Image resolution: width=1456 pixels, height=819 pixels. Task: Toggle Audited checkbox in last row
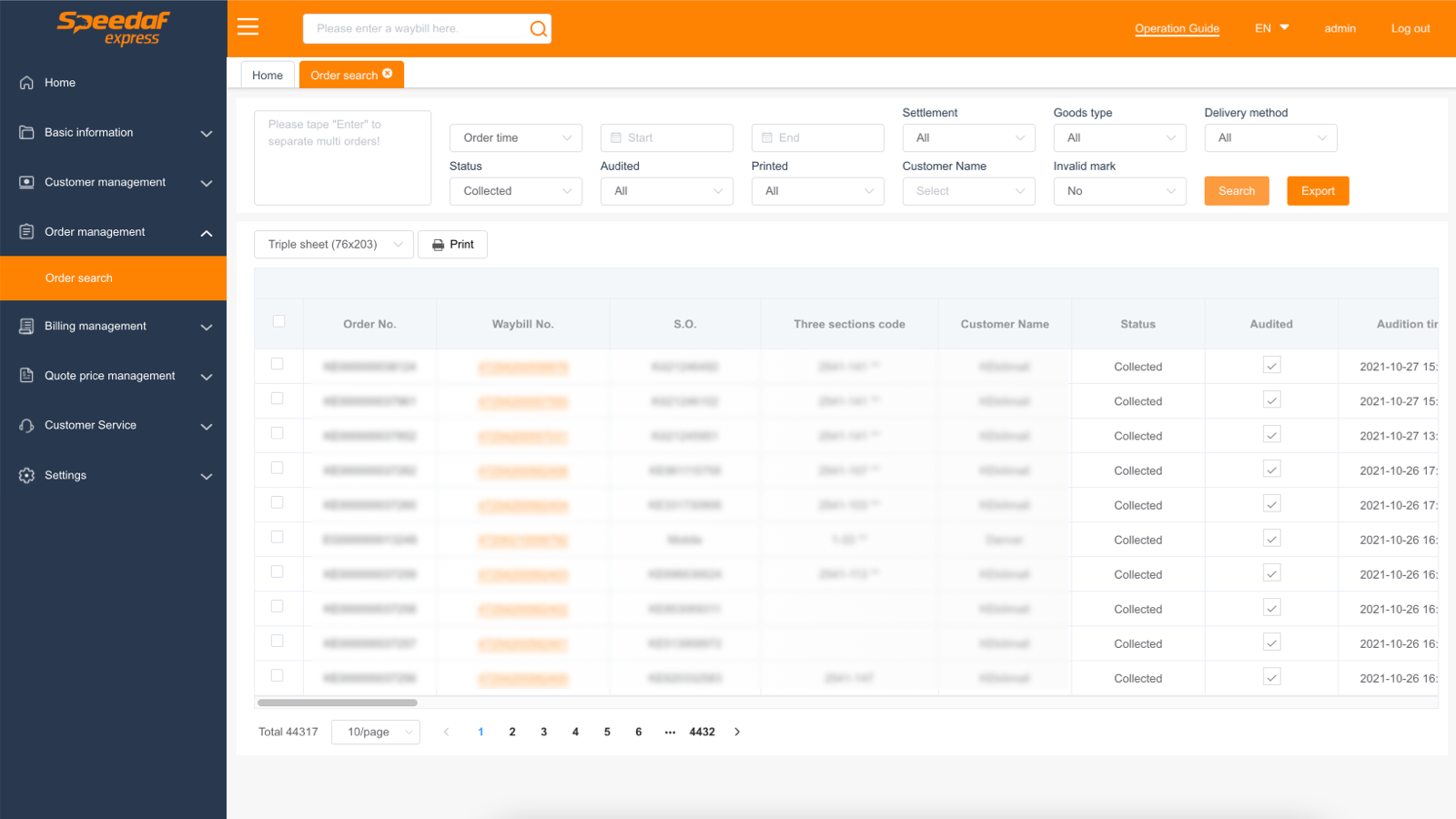pyautogui.click(x=1272, y=677)
